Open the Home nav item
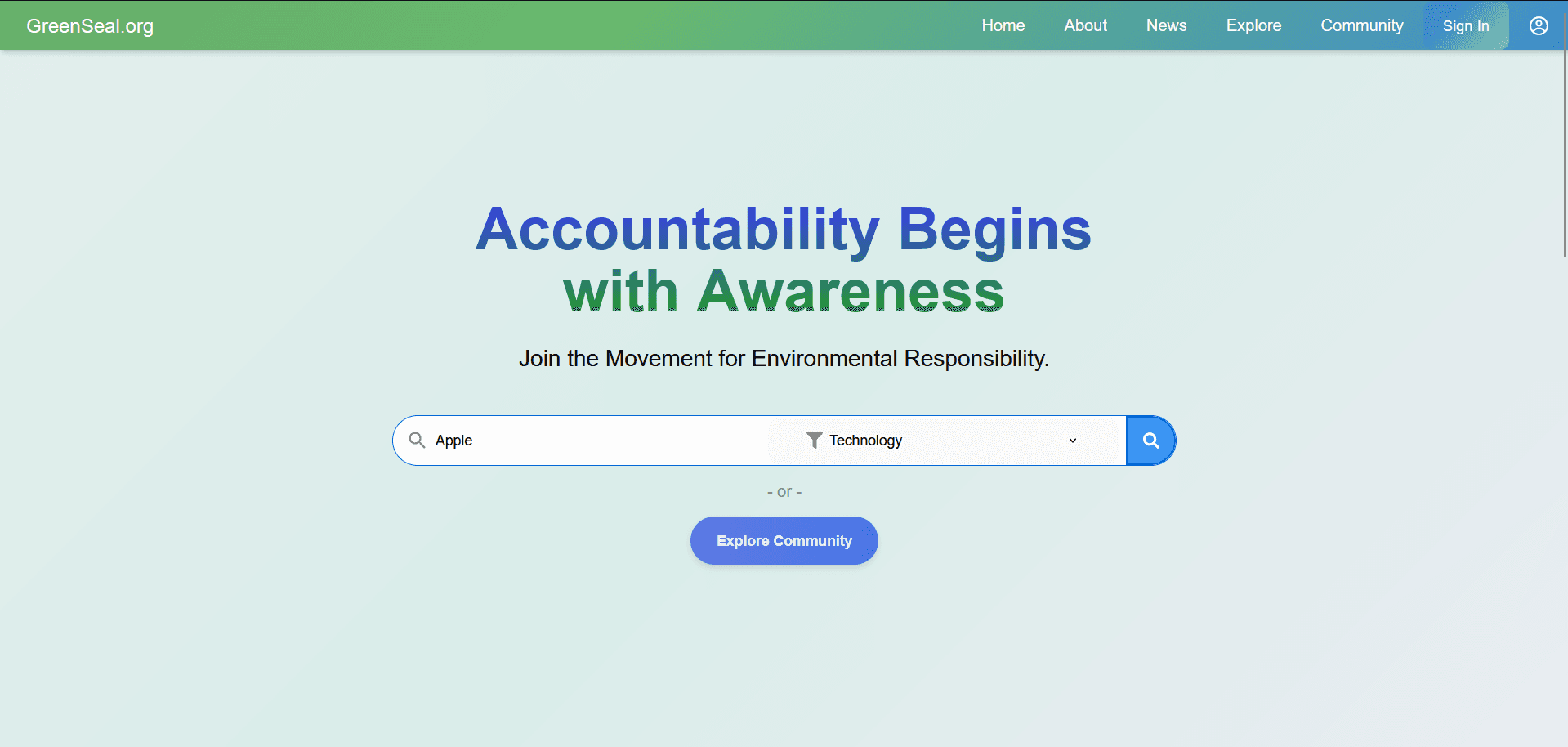The image size is (1568, 747). pyautogui.click(x=1003, y=25)
